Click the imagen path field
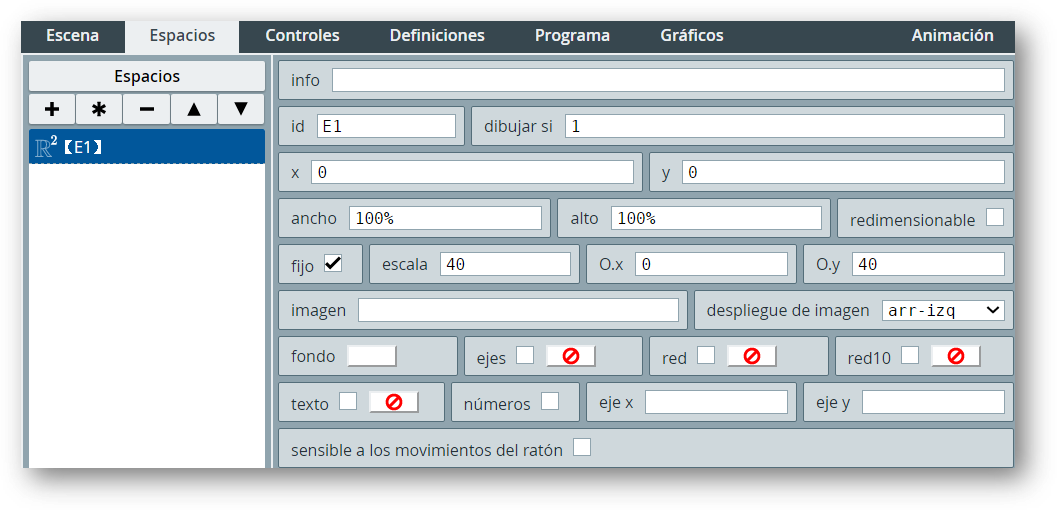1057x510 pixels. [518, 310]
